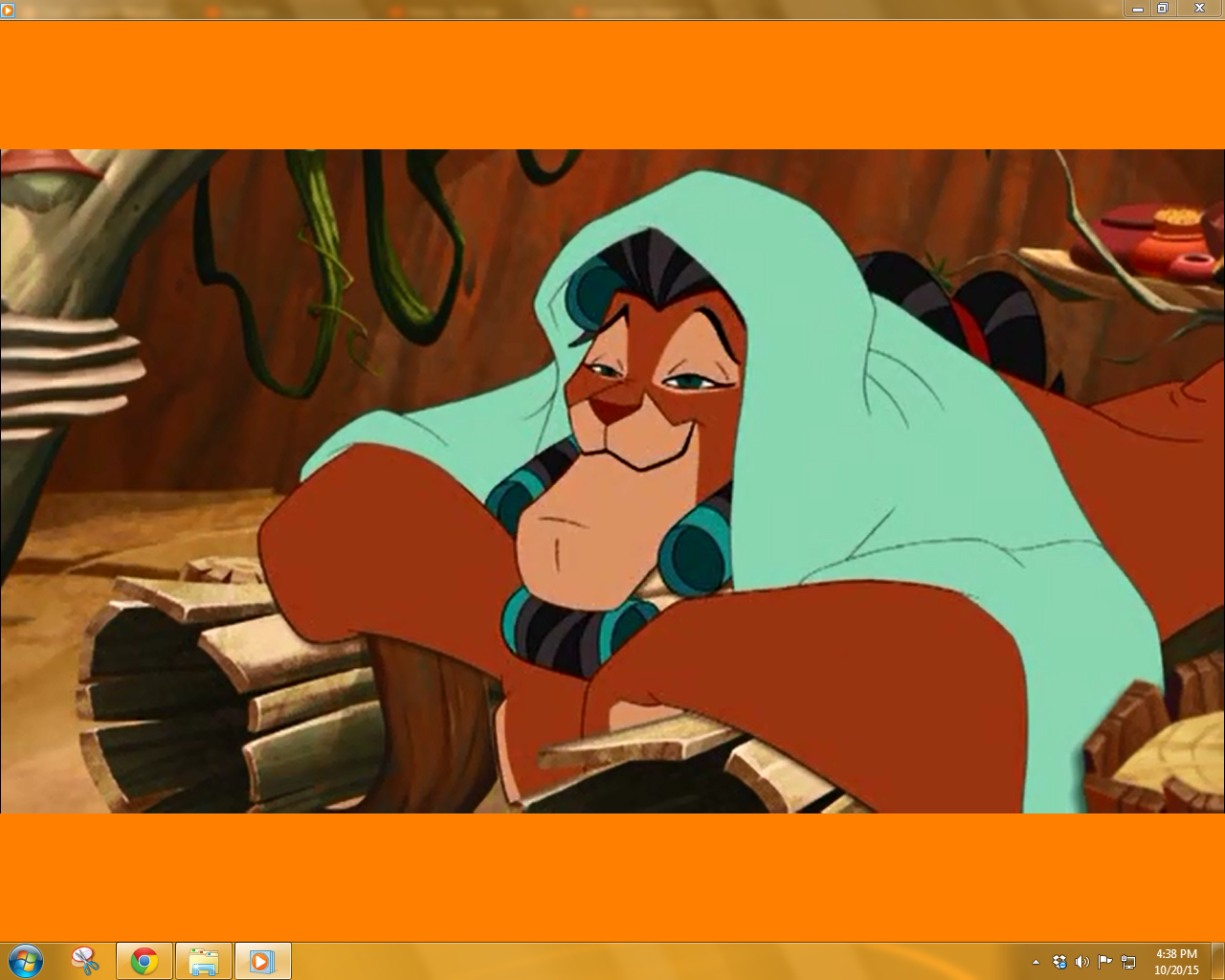The image size is (1225, 980).
Task: Click the orange bar above the video
Action: pos(612,84)
